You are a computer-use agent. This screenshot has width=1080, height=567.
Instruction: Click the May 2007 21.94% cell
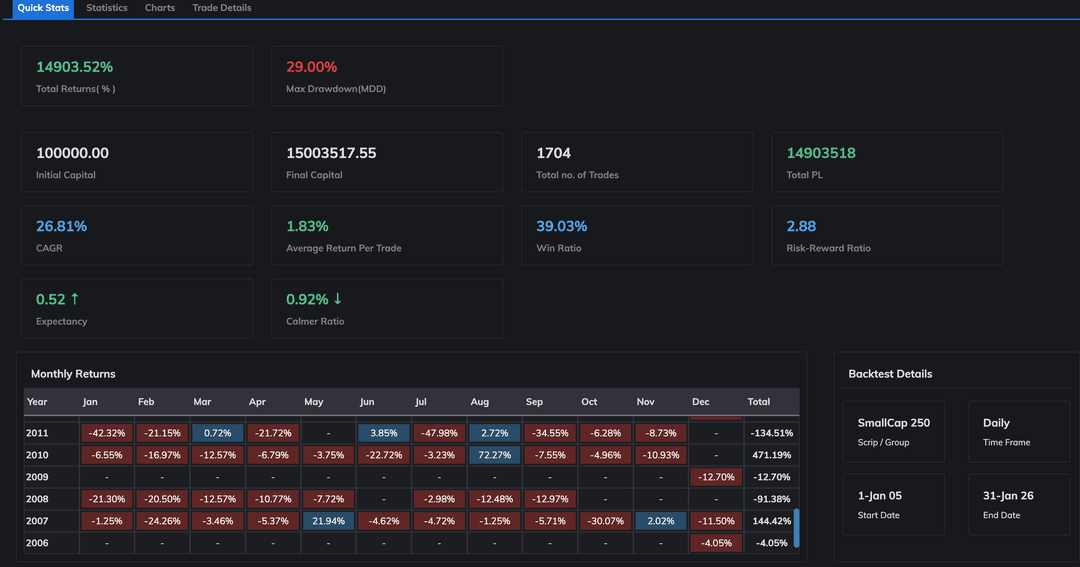[x=328, y=521]
